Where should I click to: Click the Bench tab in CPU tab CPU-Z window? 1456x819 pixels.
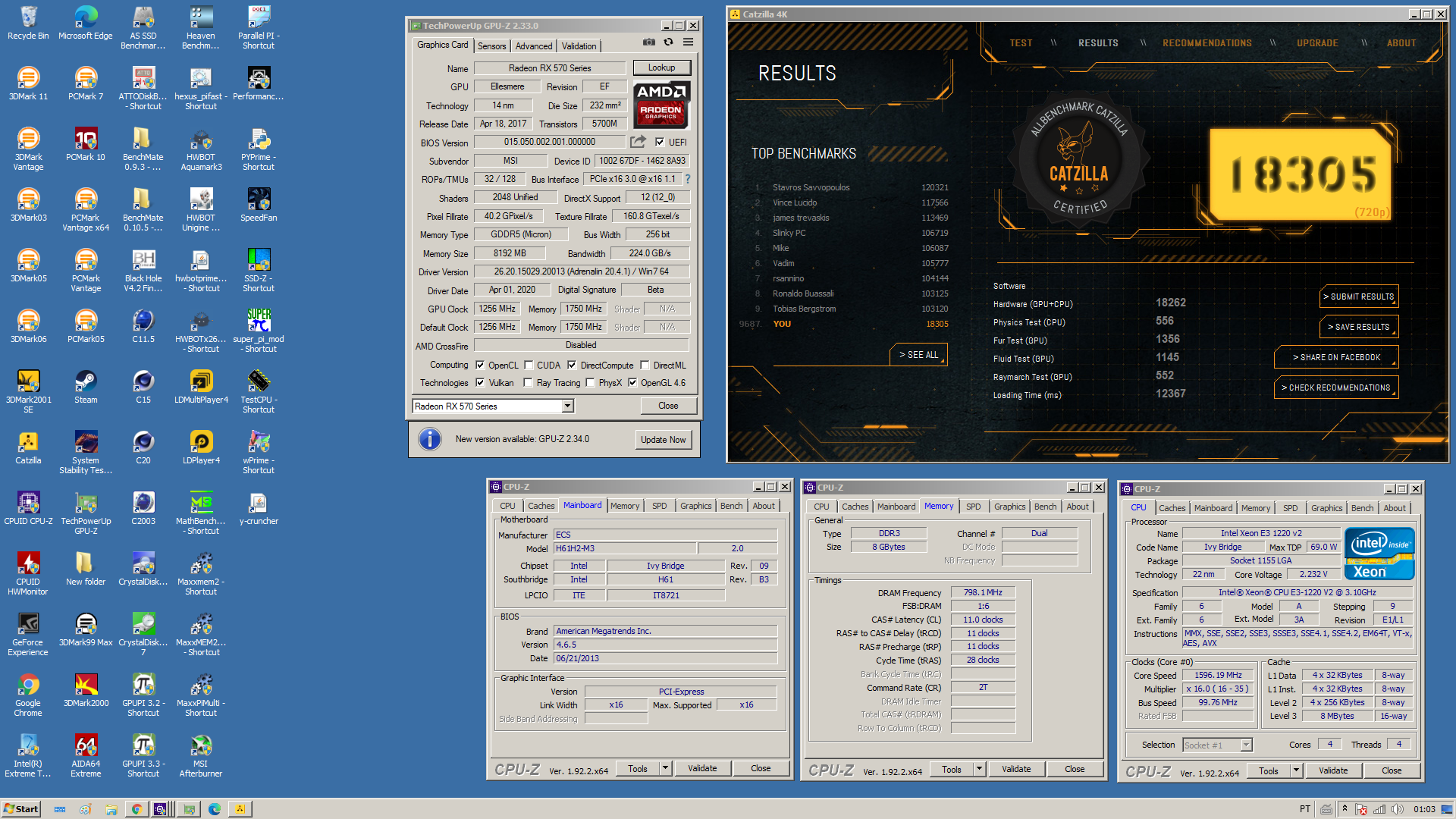point(1362,508)
